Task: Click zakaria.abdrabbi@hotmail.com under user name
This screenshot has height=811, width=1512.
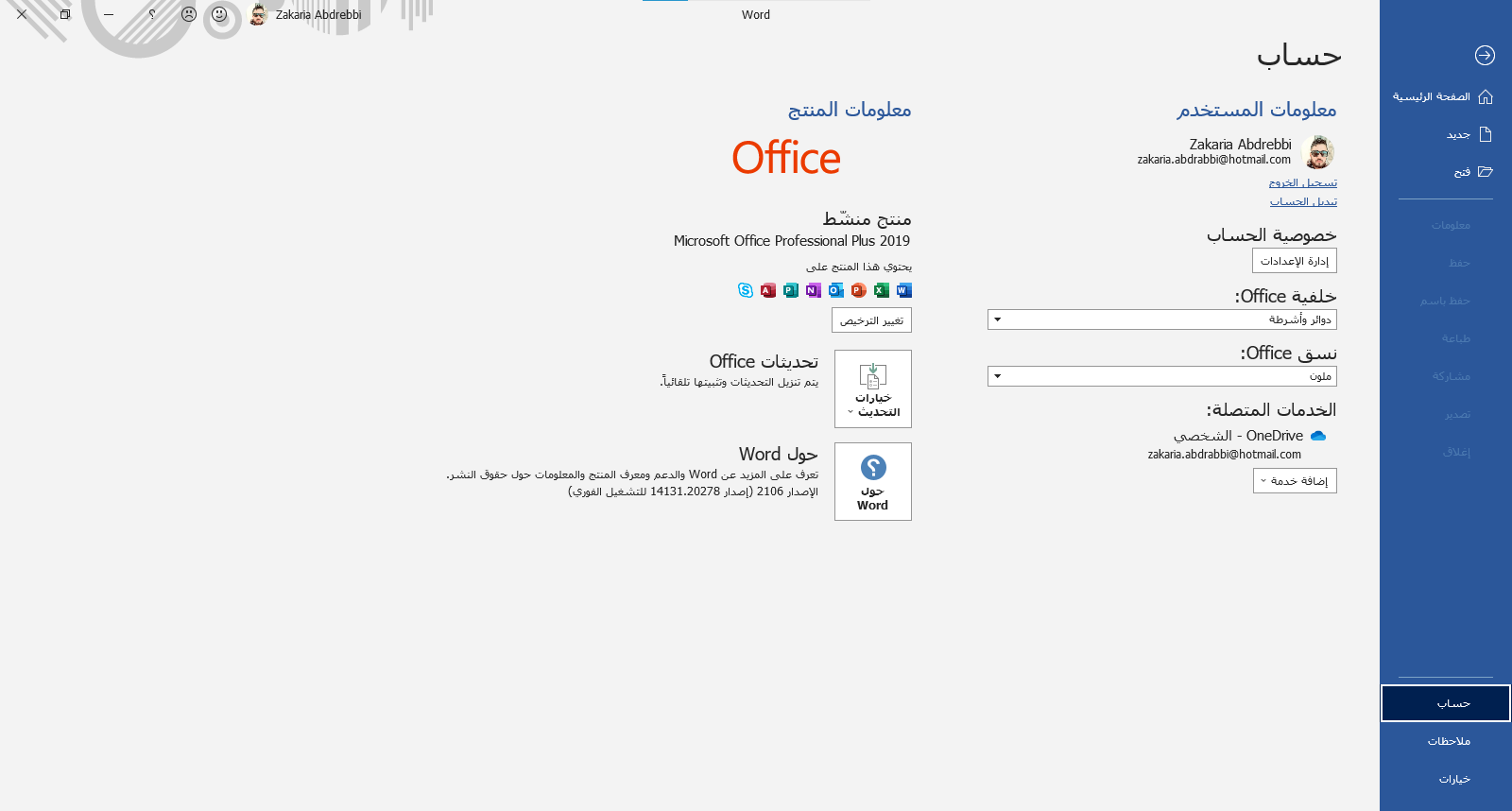Action: point(1213,160)
